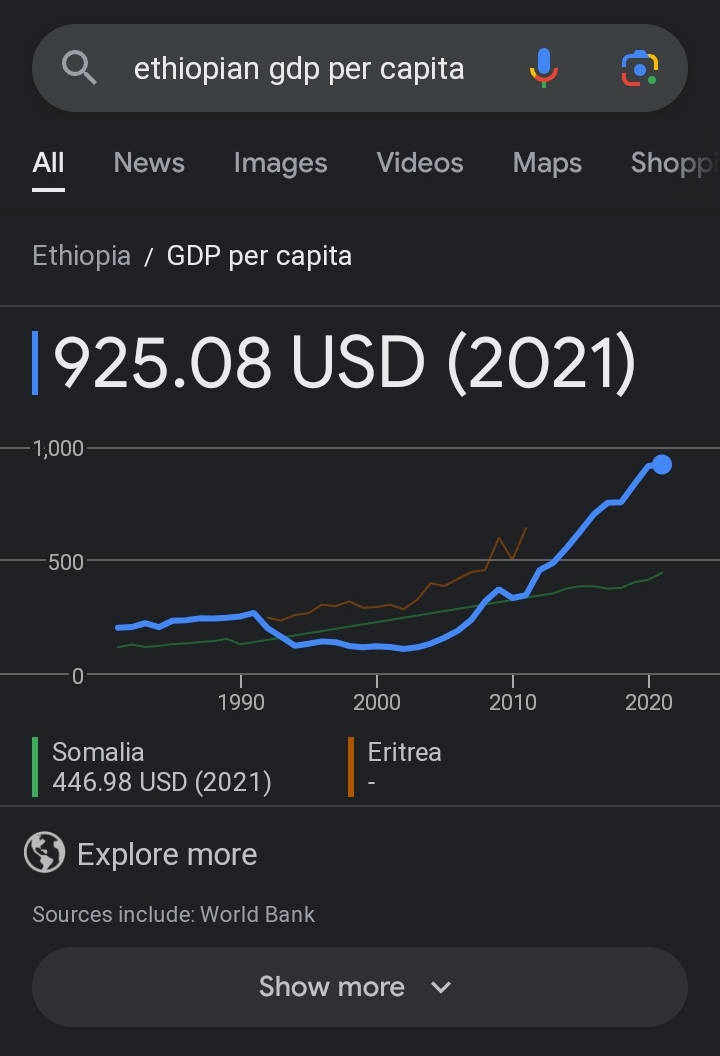Select the blue 2021 data point
Viewport: 720px width, 1056px height.
tap(662, 464)
